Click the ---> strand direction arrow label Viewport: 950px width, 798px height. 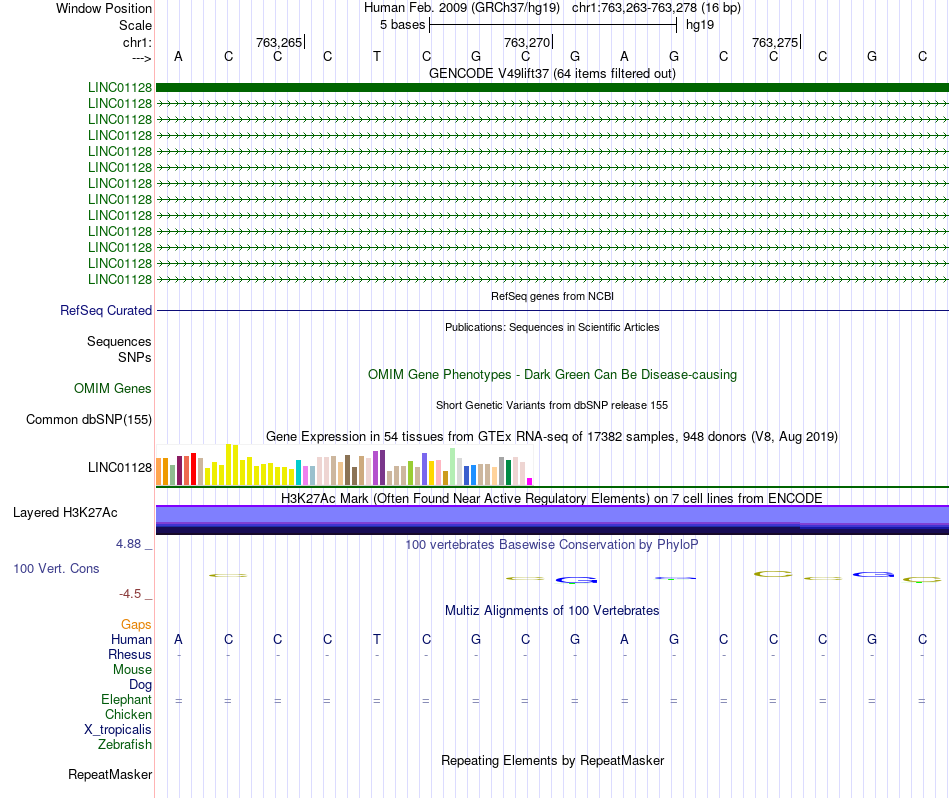point(141,58)
